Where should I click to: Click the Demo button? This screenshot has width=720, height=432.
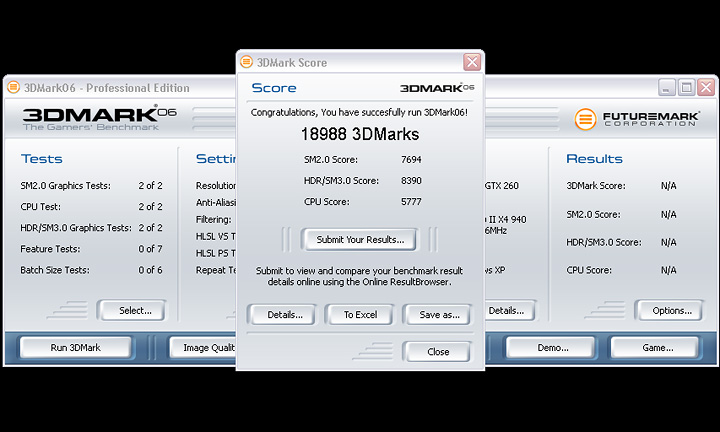(x=552, y=348)
